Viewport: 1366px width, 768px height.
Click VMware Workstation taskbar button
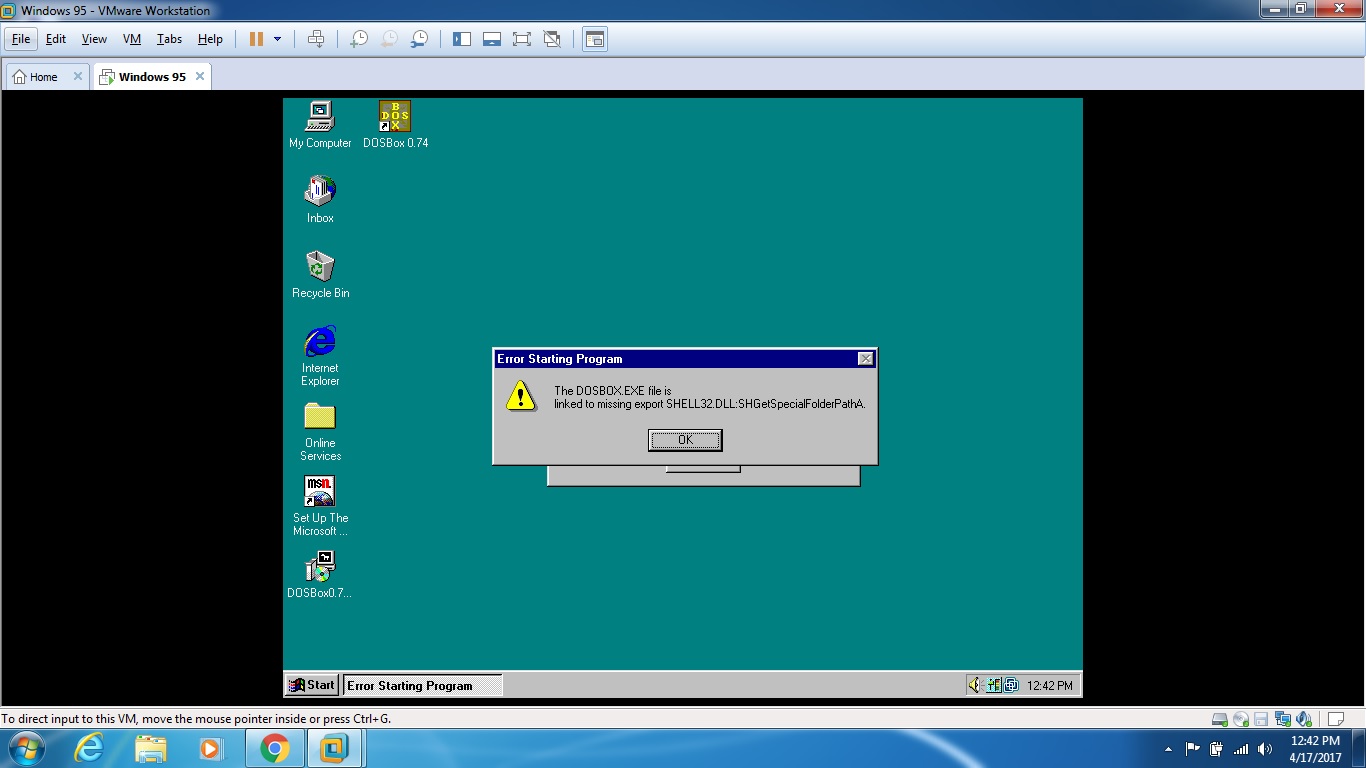[334, 748]
